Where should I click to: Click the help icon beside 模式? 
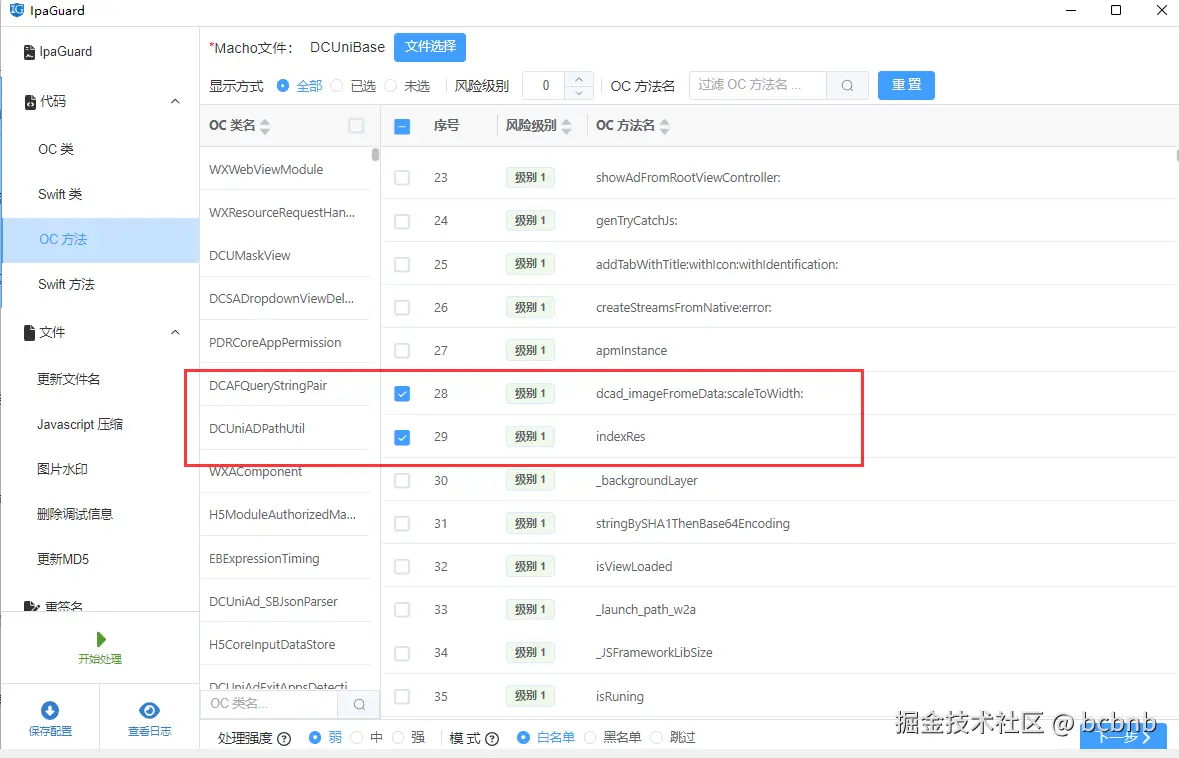[493, 738]
